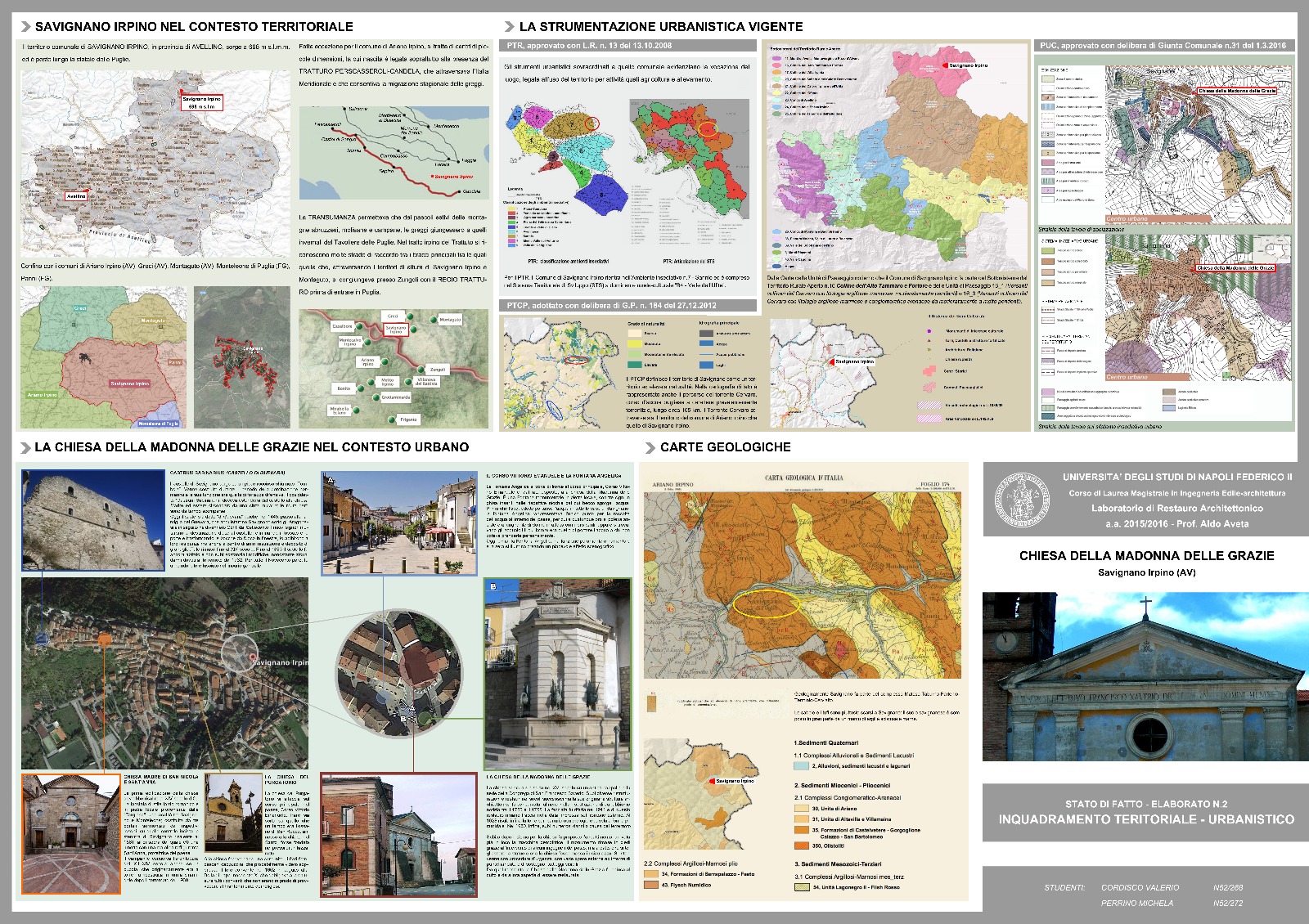Click the red arrow marker on small geological map
Image resolution: width=1309 pixels, height=924 pixels.
(711, 782)
